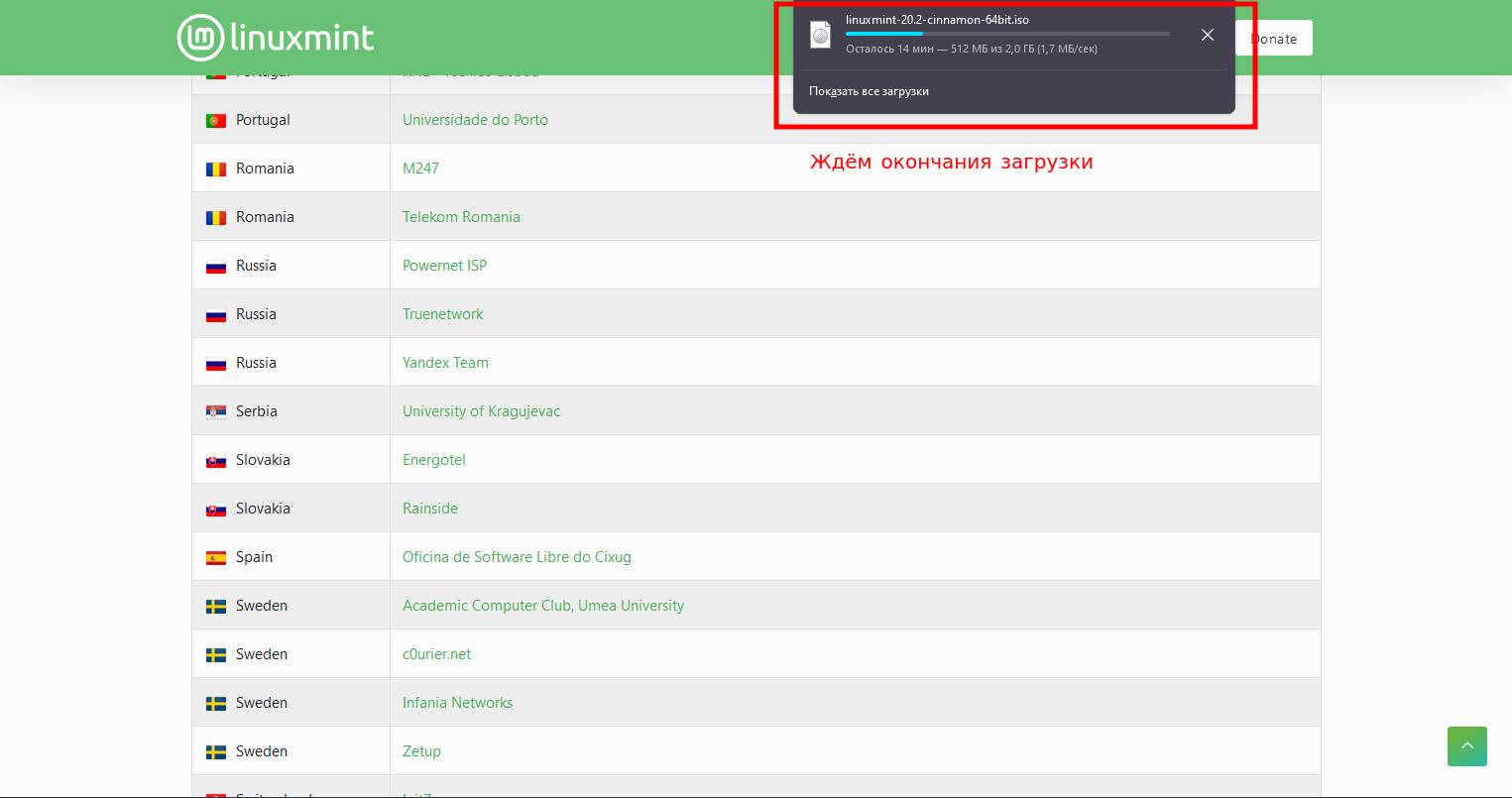
Task: Click the Linux Mint logo
Action: click(x=276, y=38)
